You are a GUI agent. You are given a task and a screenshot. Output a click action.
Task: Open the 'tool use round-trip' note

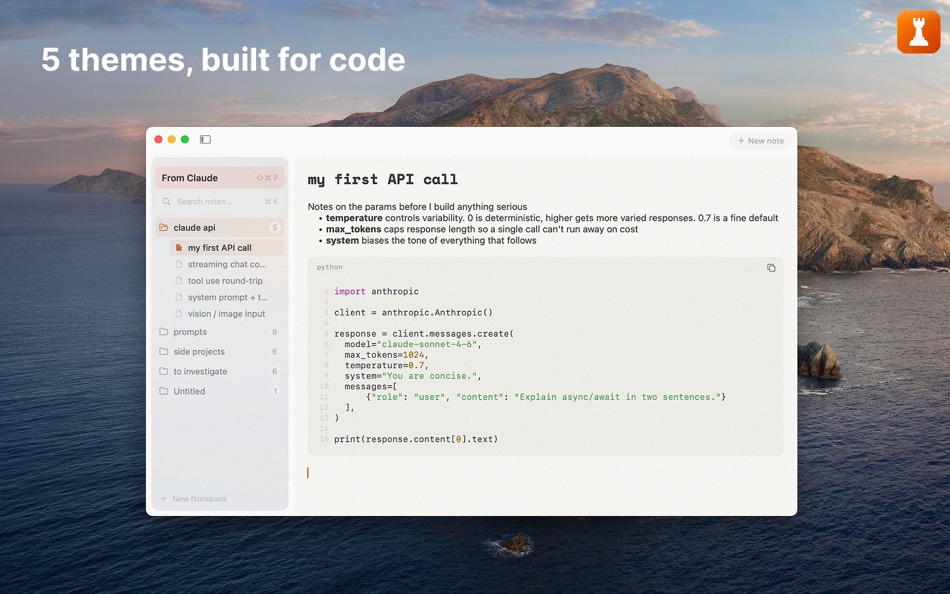227,281
